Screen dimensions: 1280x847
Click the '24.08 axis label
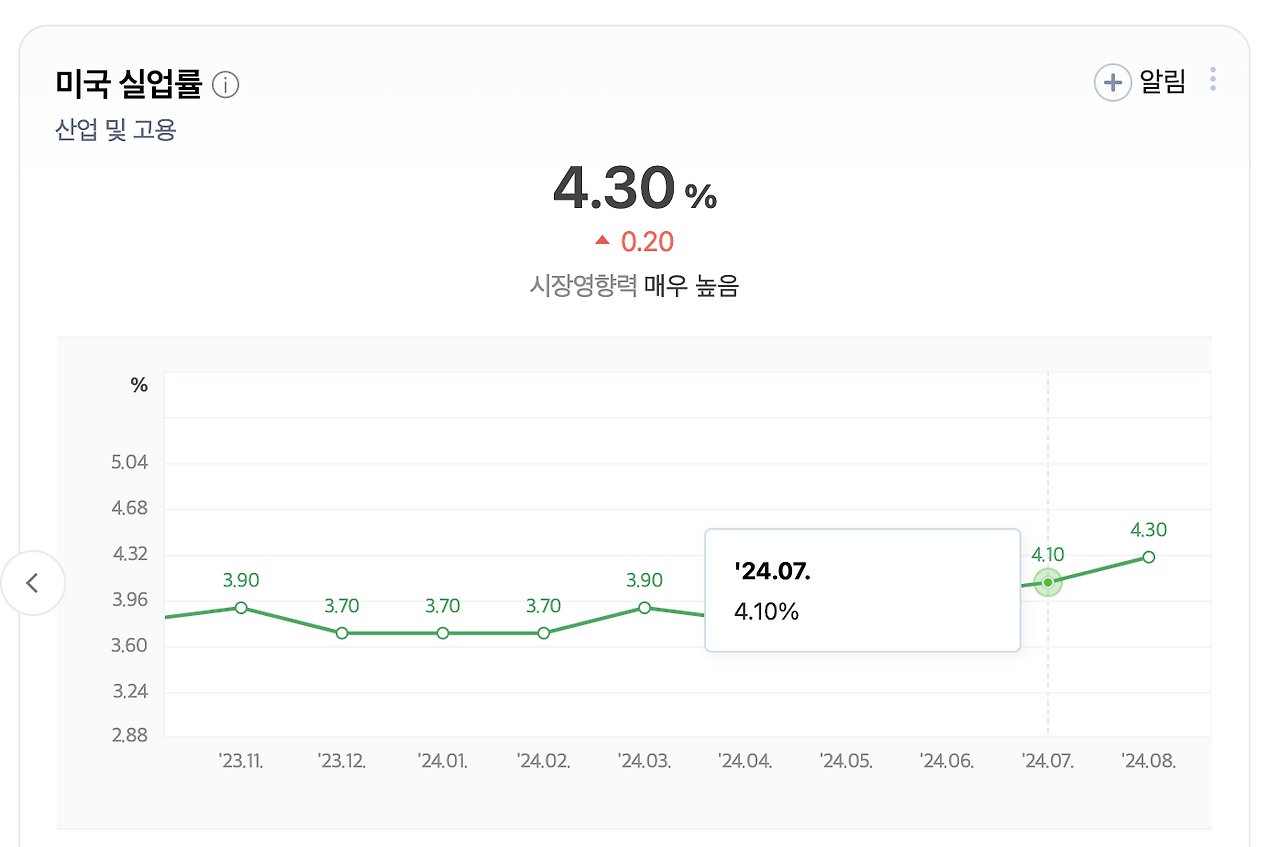(x=1148, y=760)
